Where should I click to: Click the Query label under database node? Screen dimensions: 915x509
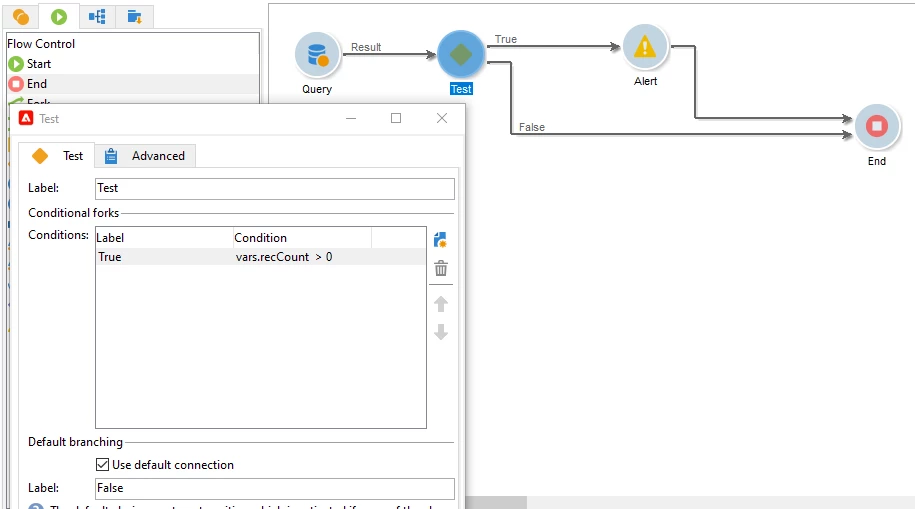317,89
